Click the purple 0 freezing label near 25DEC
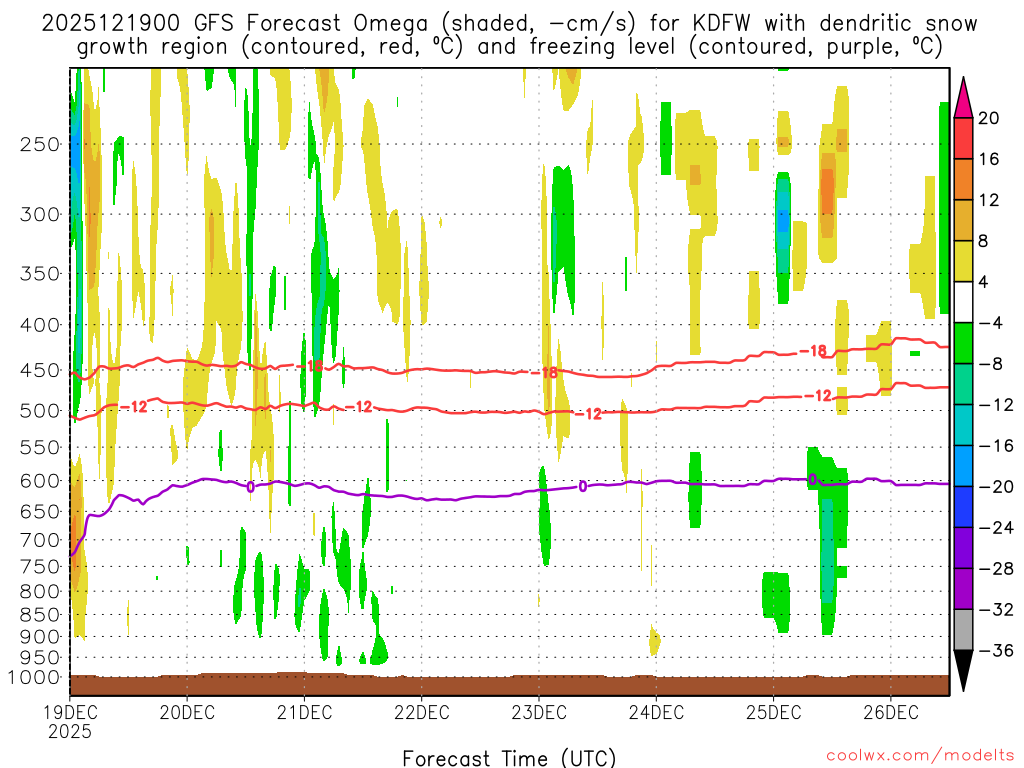 pyautogui.click(x=812, y=479)
